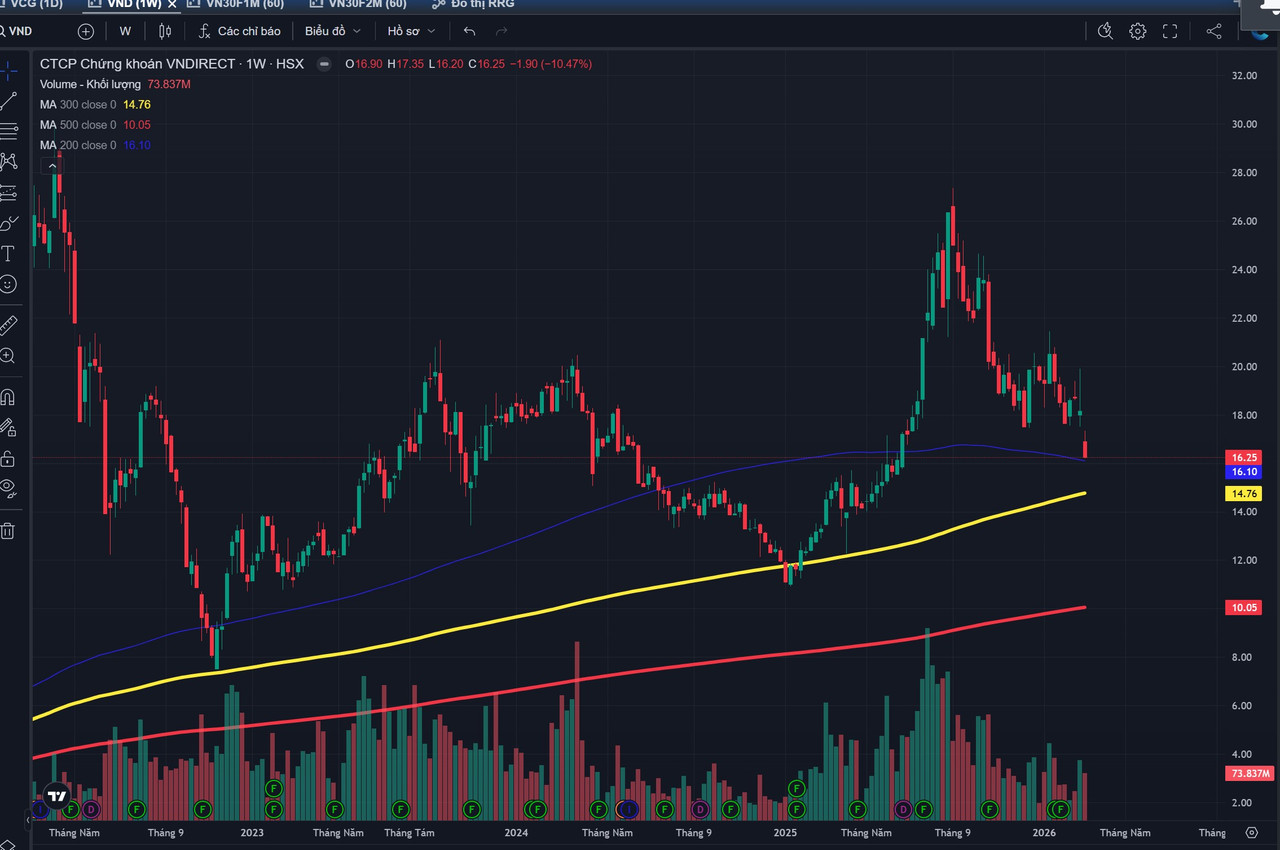Open quick search with the lightning icon

[1105, 31]
